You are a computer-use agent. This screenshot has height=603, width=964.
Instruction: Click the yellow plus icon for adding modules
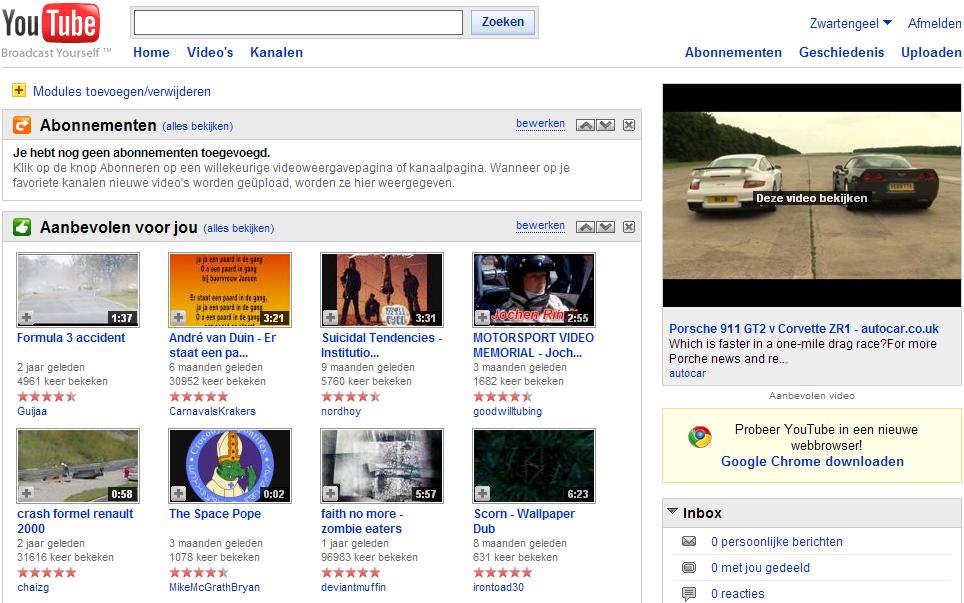click(19, 91)
